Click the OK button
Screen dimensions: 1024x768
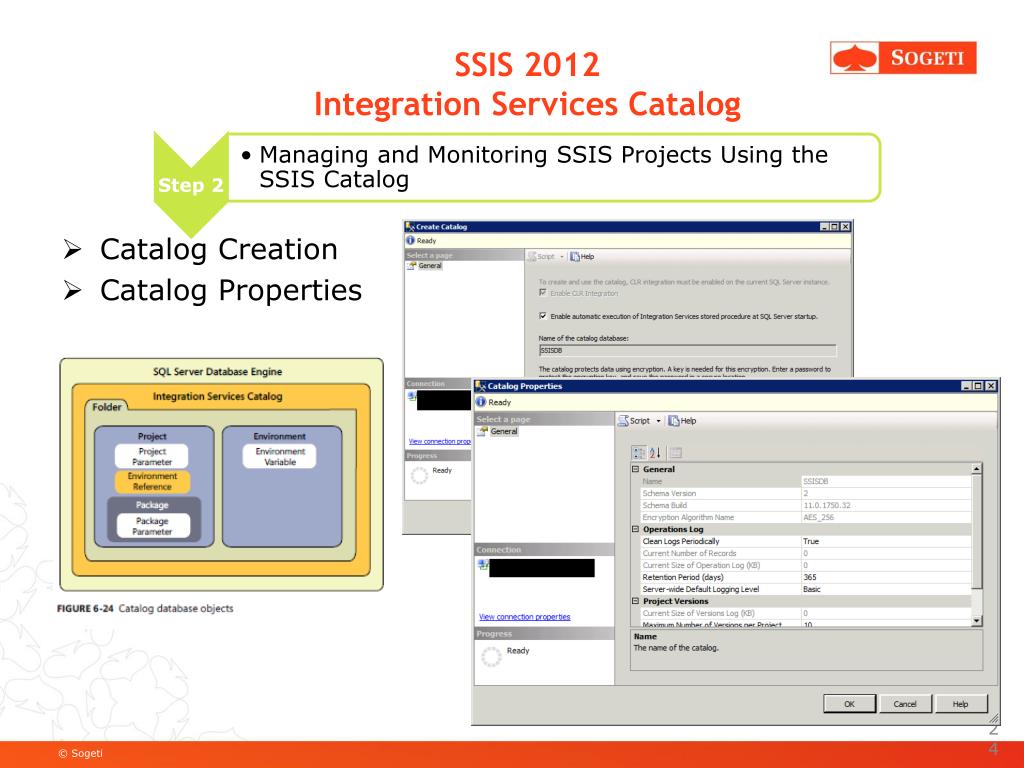[849, 704]
